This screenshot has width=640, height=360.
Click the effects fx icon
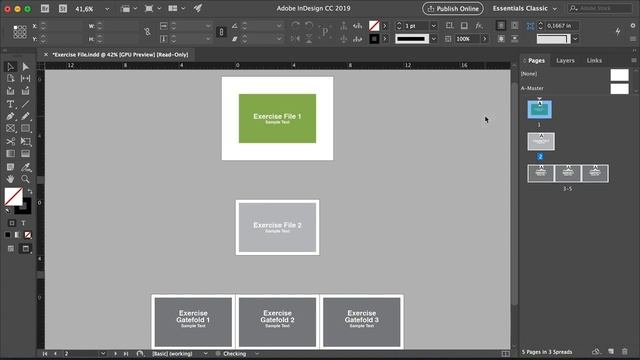[479, 26]
